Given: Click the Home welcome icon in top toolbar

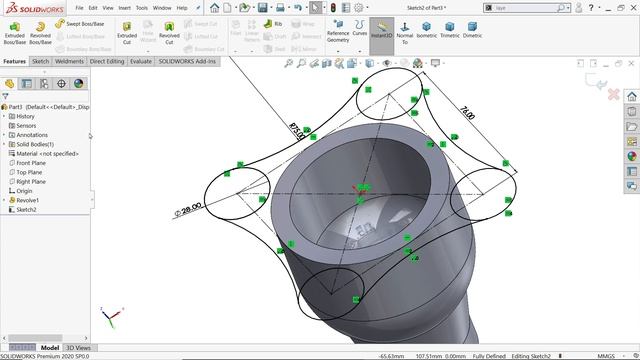Looking at the screenshot, I should coord(214,7).
